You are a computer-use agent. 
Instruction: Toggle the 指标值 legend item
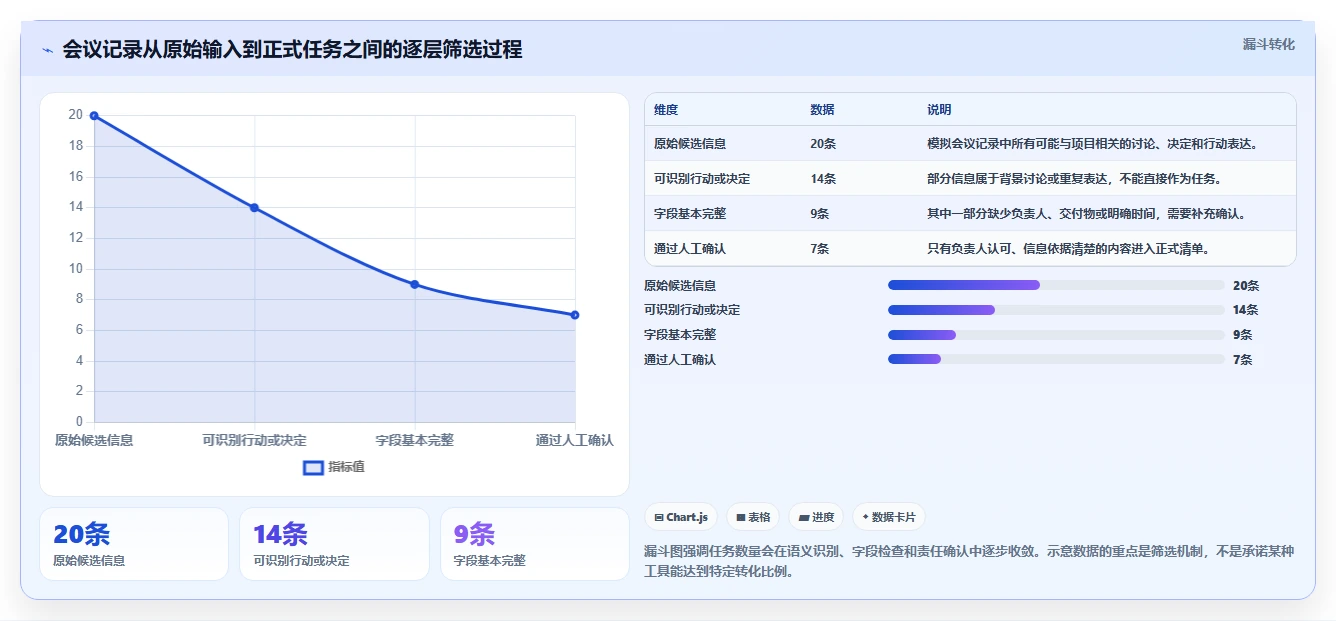(x=334, y=467)
